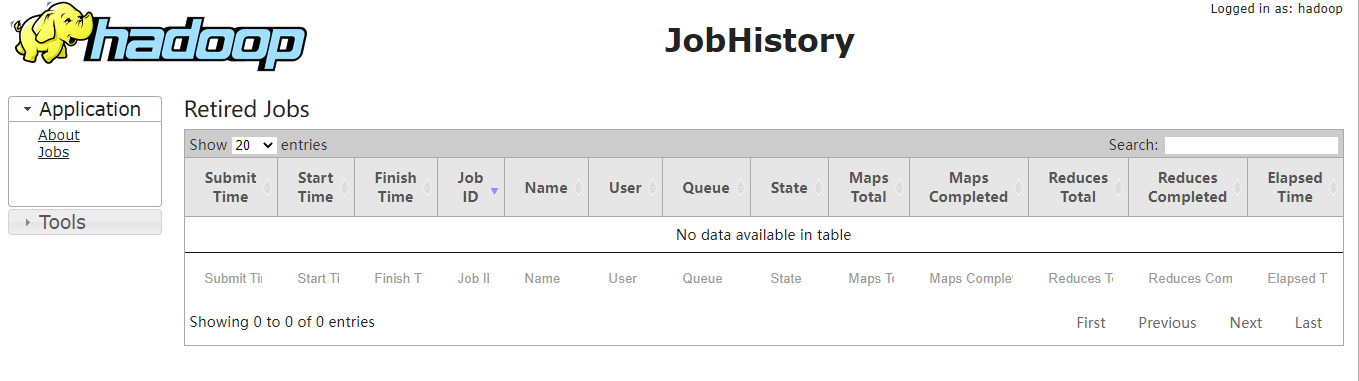Image resolution: width=1359 pixels, height=381 pixels.
Task: Click the Reduces Completed footer filter field
Action: [1190, 278]
